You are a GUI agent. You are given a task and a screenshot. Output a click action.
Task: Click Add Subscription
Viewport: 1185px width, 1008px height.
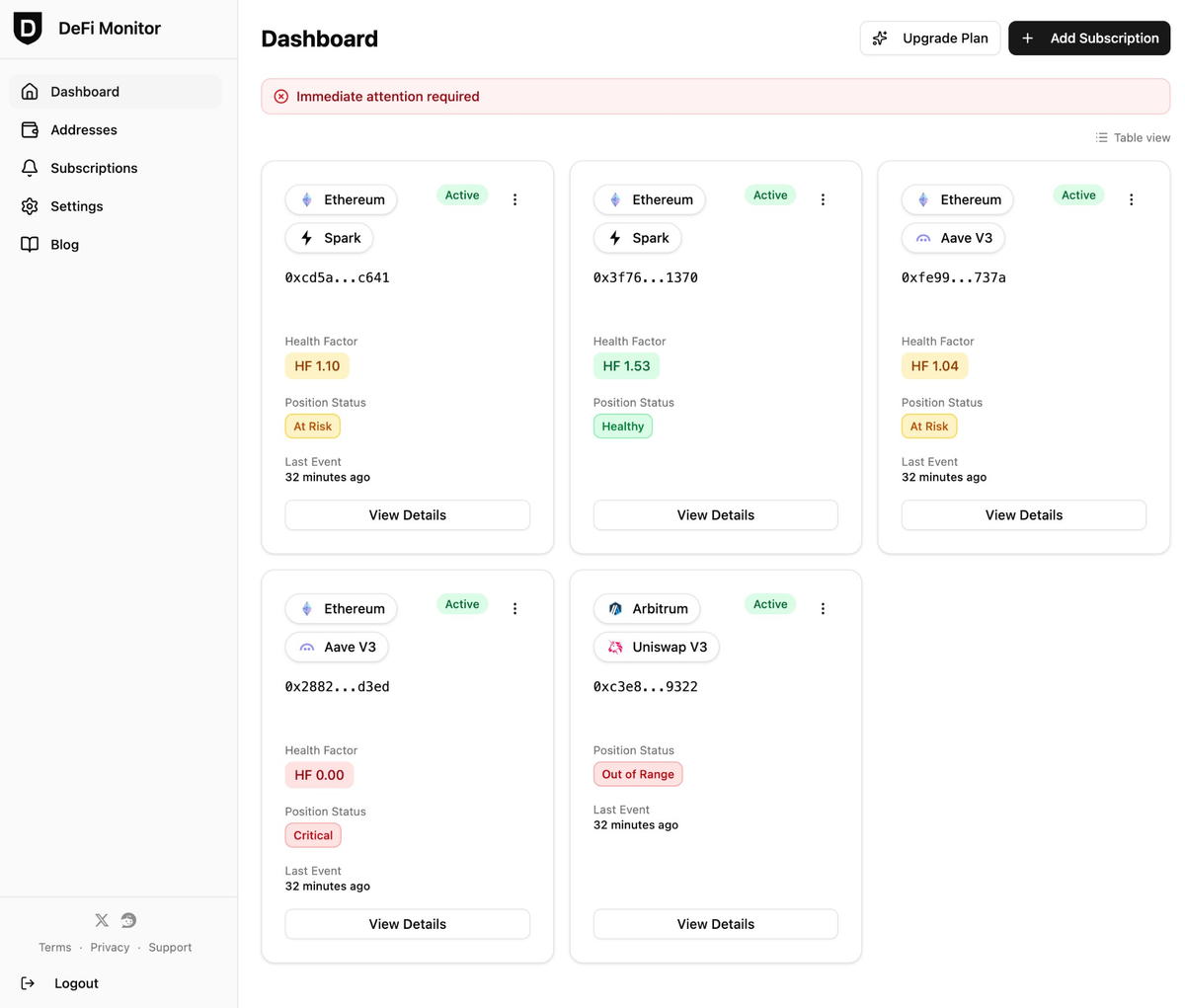[1089, 38]
